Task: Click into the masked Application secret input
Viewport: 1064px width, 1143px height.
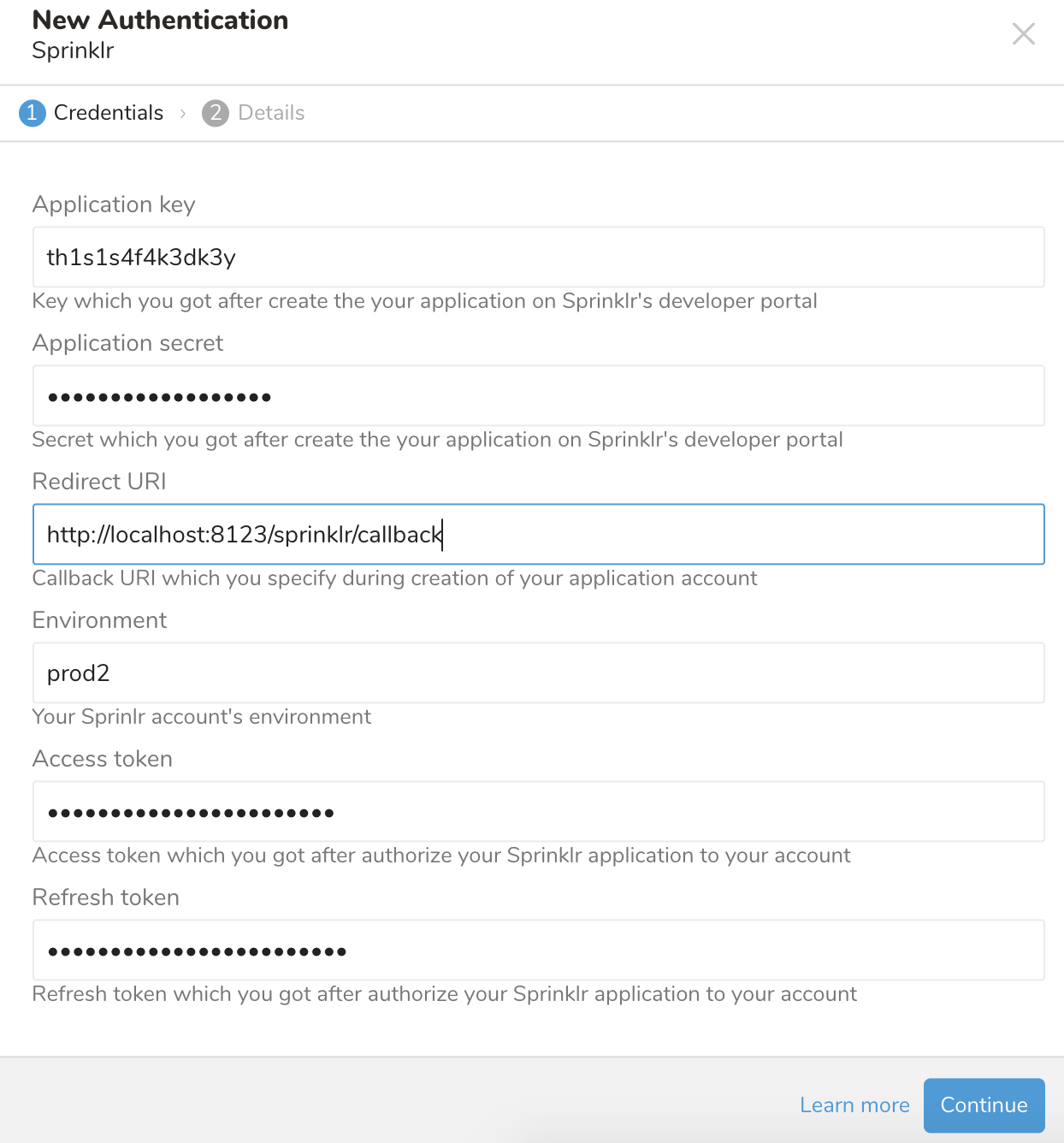Action: (x=538, y=396)
